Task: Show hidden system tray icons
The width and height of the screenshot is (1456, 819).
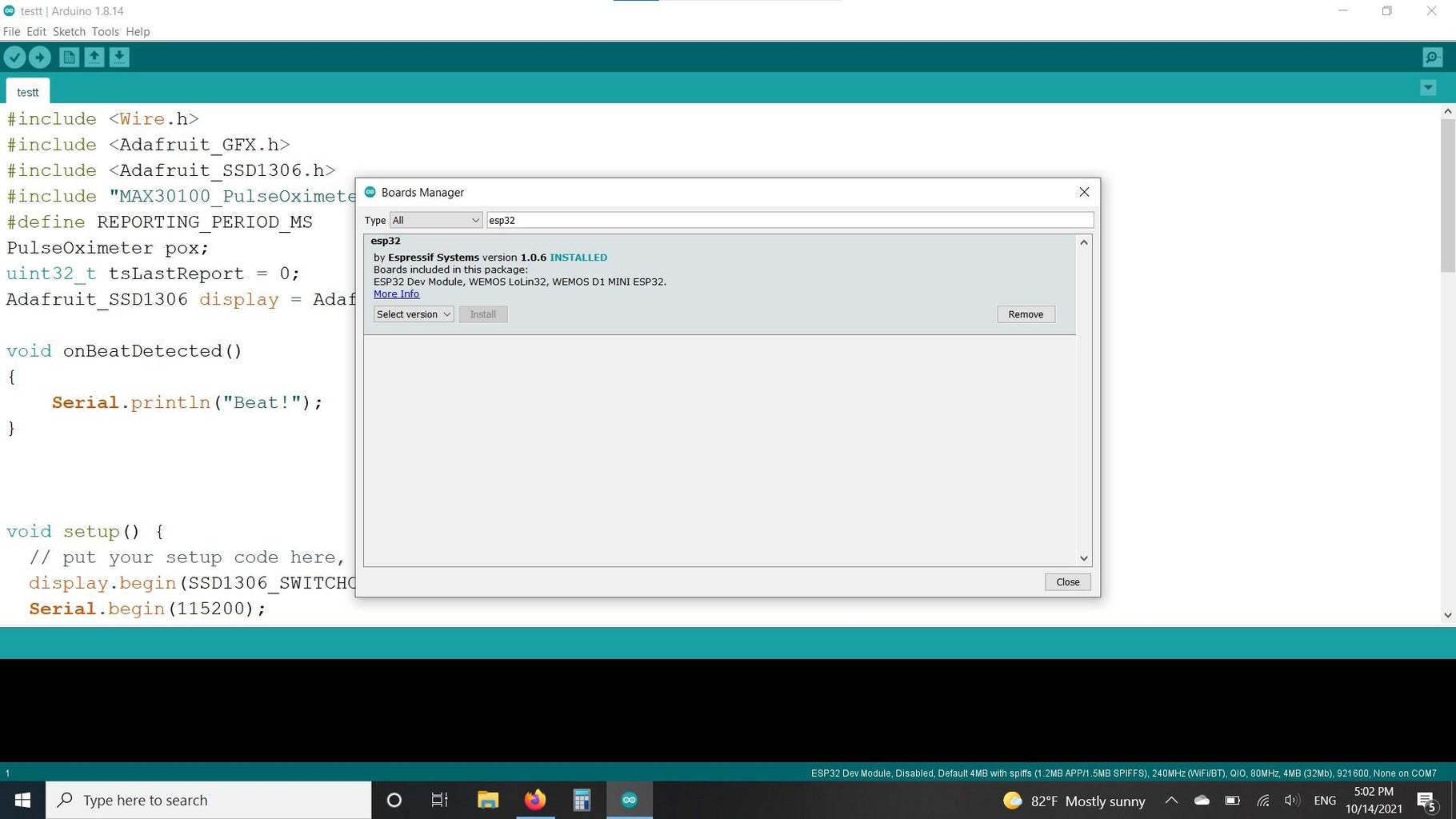Action: point(1171,800)
